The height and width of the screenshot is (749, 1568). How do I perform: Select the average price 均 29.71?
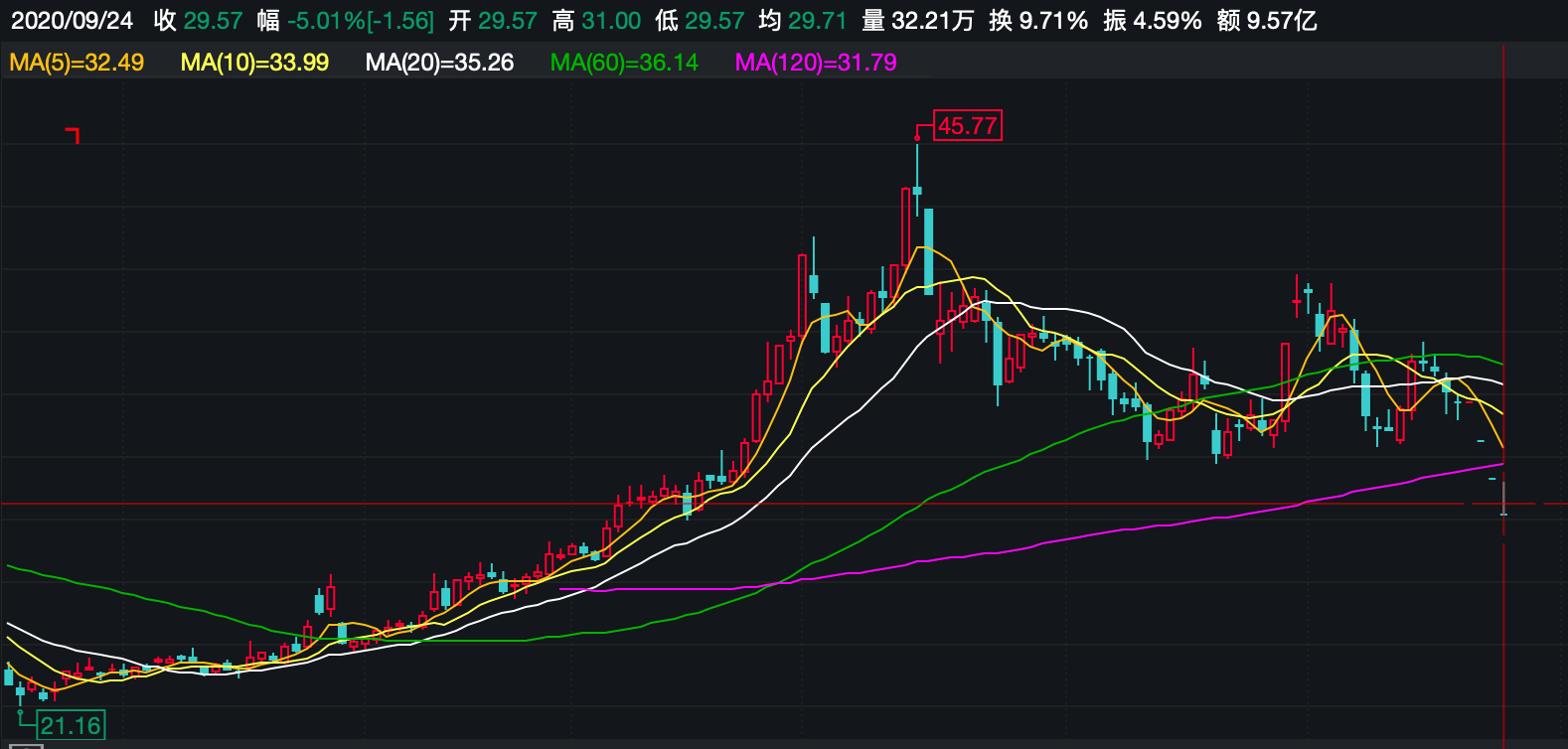coord(802,21)
